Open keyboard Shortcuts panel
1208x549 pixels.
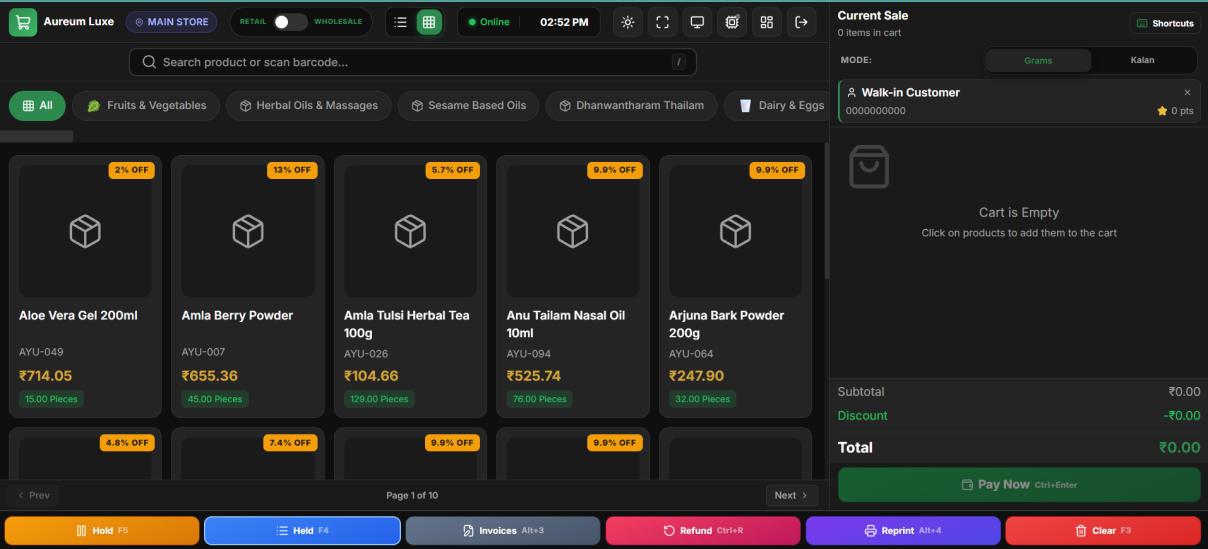click(1165, 23)
